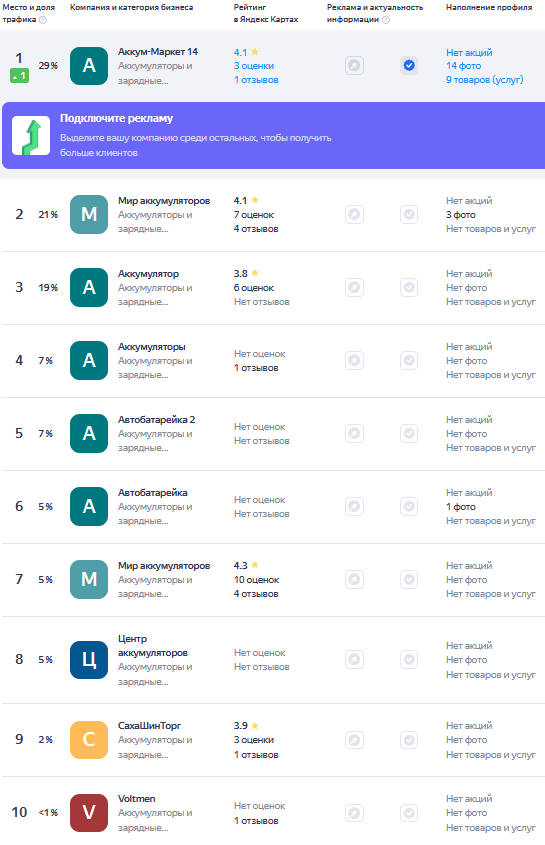Viewport: 545px width, 845px height.
Task: Click the '3 фото' text in rank 2 row
Action: click(x=461, y=214)
